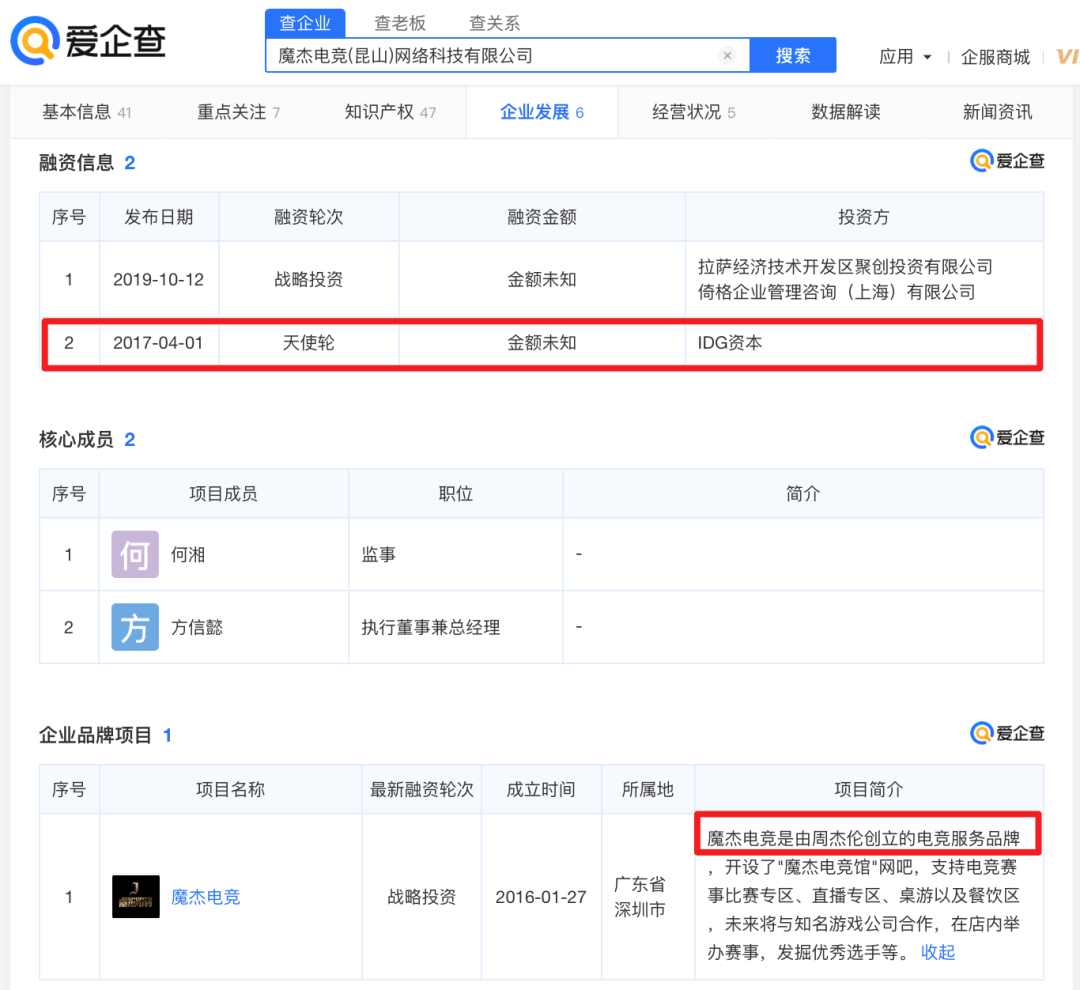The image size is (1080, 990).
Task: Click the 项目简介 column header
Action: [869, 789]
